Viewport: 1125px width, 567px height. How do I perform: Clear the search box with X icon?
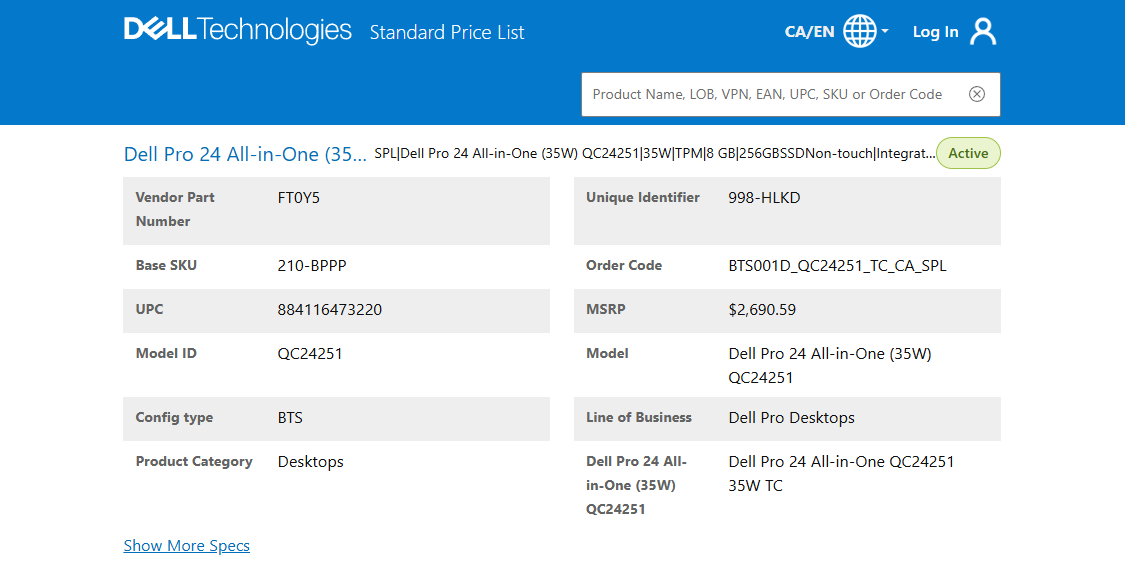coord(976,94)
